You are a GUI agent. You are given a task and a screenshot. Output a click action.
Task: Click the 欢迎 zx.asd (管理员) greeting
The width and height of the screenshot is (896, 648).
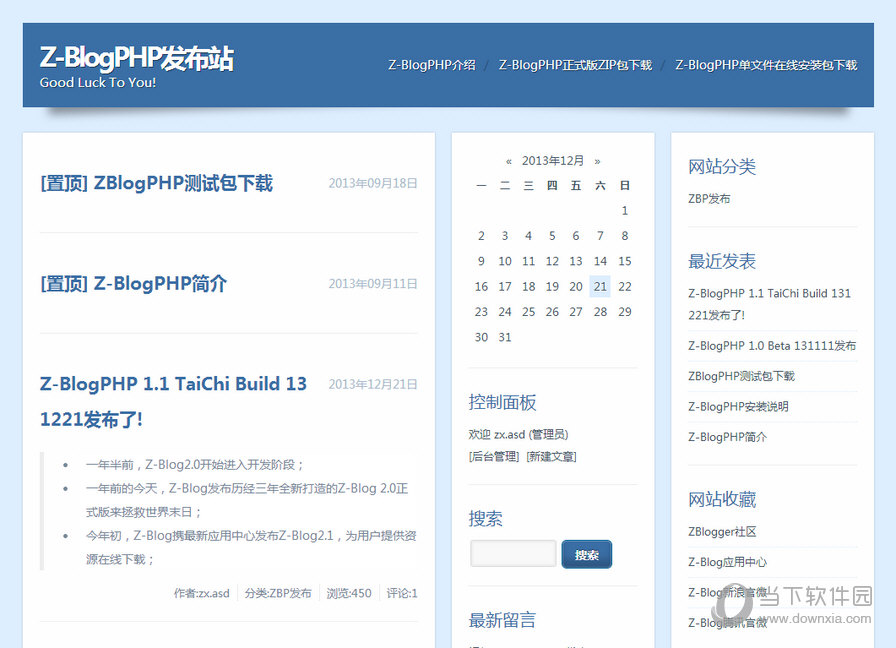(518, 434)
